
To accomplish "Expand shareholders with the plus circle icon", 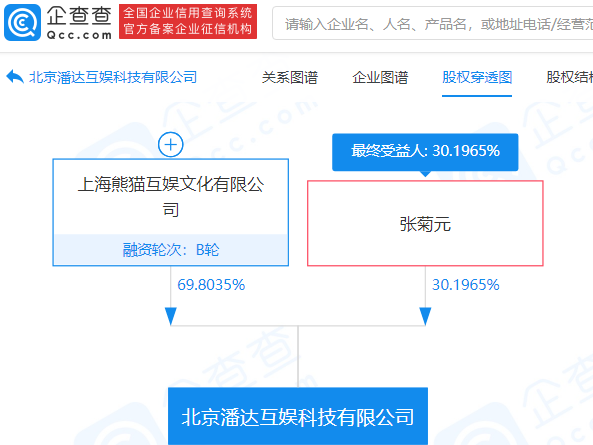I will (171, 144).
